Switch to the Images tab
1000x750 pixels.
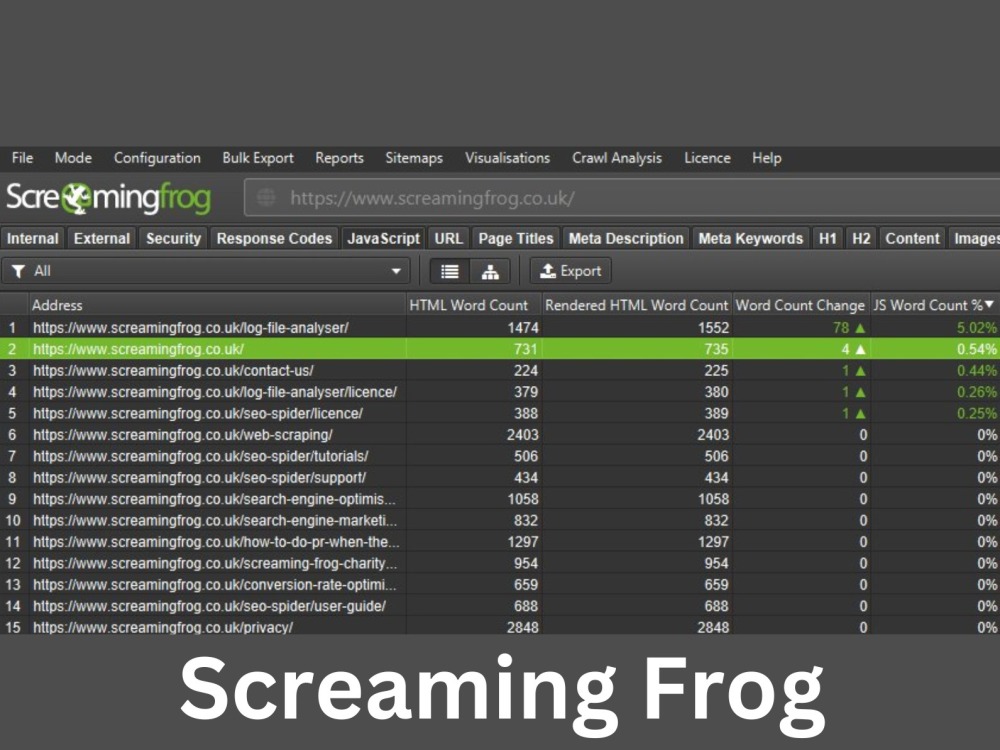tap(974, 239)
